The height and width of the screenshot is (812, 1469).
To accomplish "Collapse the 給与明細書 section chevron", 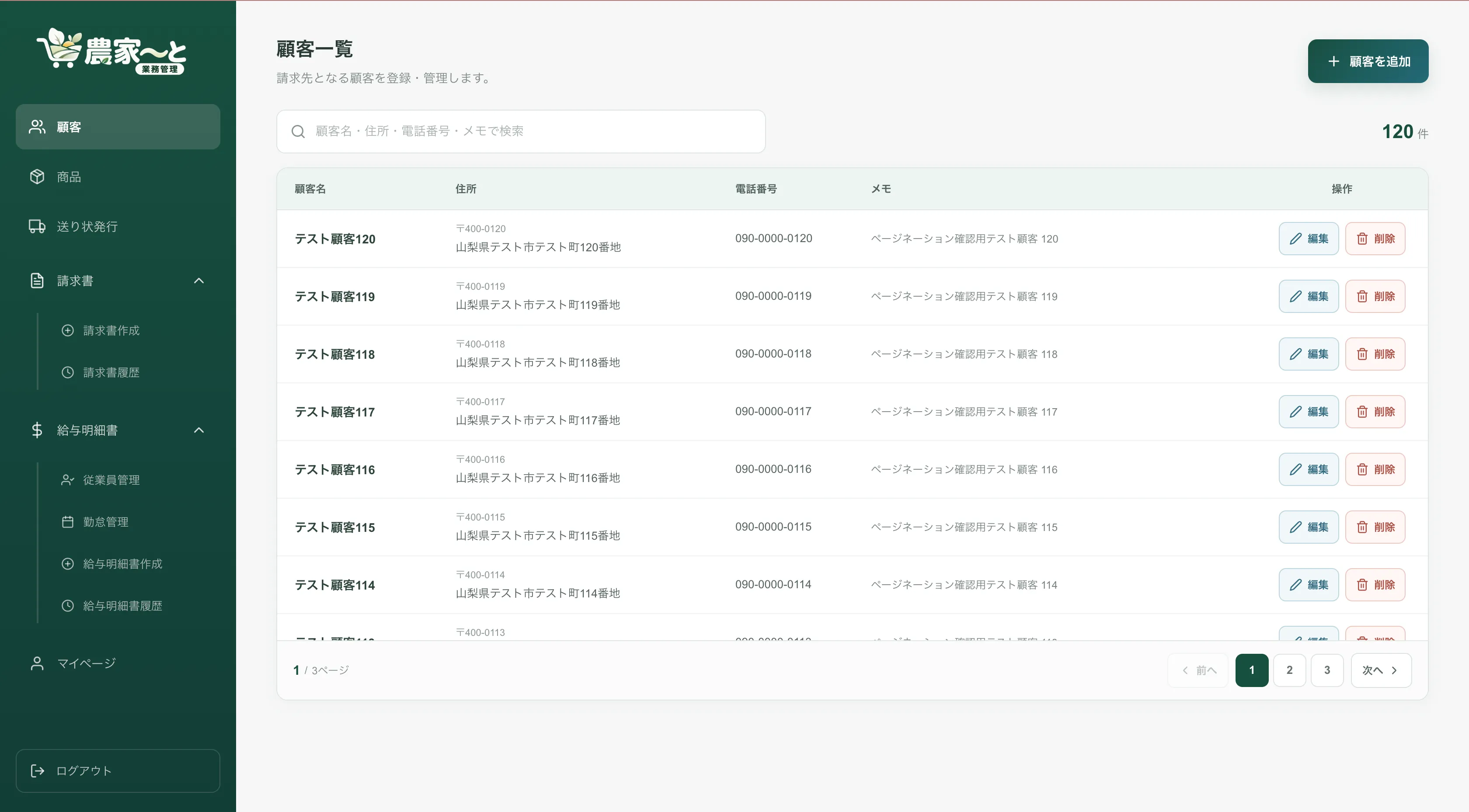I will 199,430.
